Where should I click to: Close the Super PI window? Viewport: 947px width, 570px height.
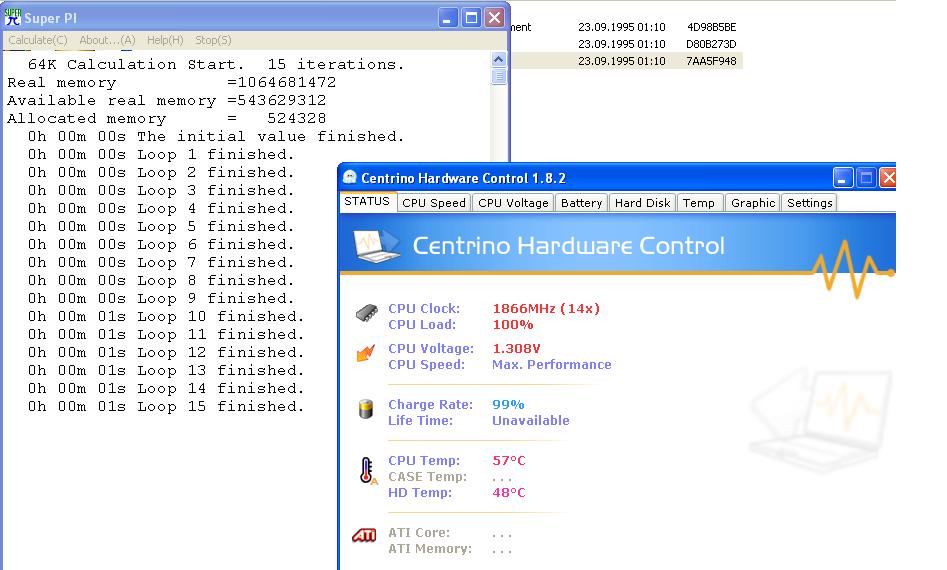coord(495,18)
